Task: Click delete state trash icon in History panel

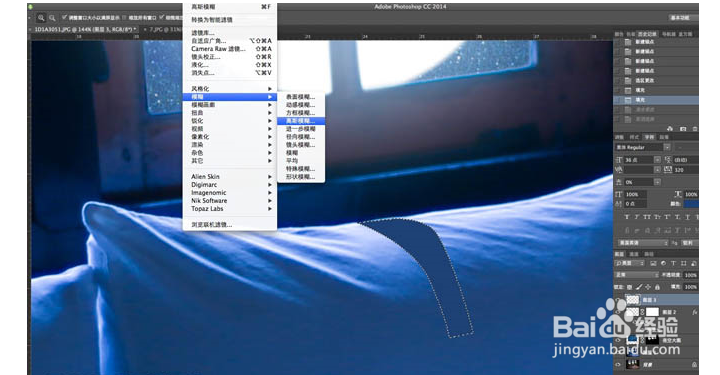Action: point(695,129)
